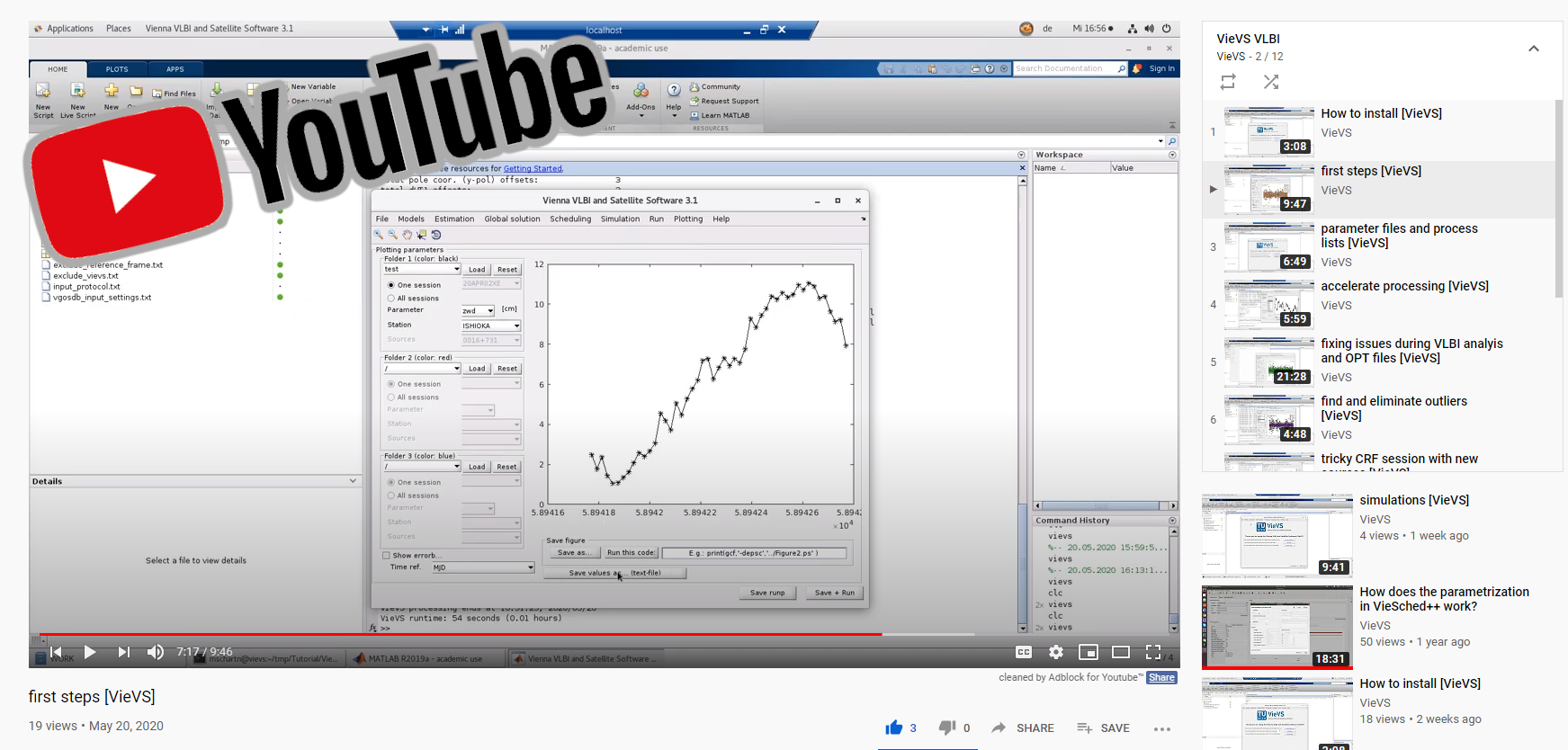Viewport: 1568px width, 750px height.
Task: Open session dropdown showing 20APR02XE
Action: [x=491, y=283]
